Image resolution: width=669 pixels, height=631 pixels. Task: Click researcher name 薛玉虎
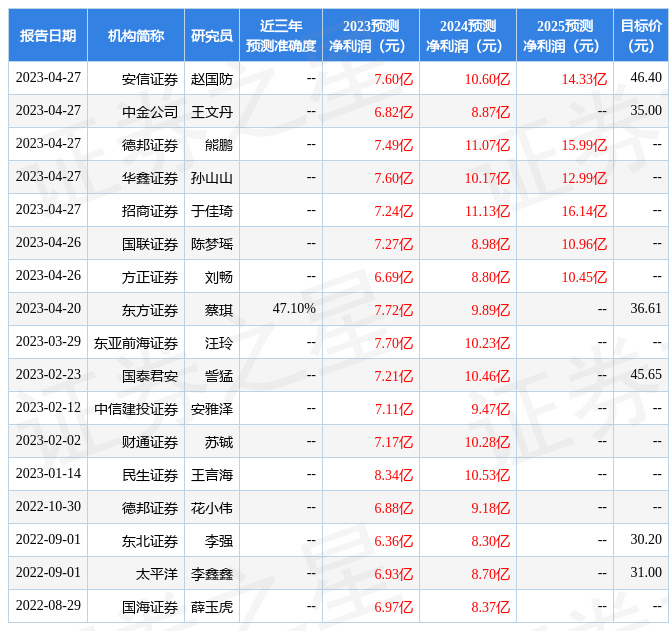[212, 607]
